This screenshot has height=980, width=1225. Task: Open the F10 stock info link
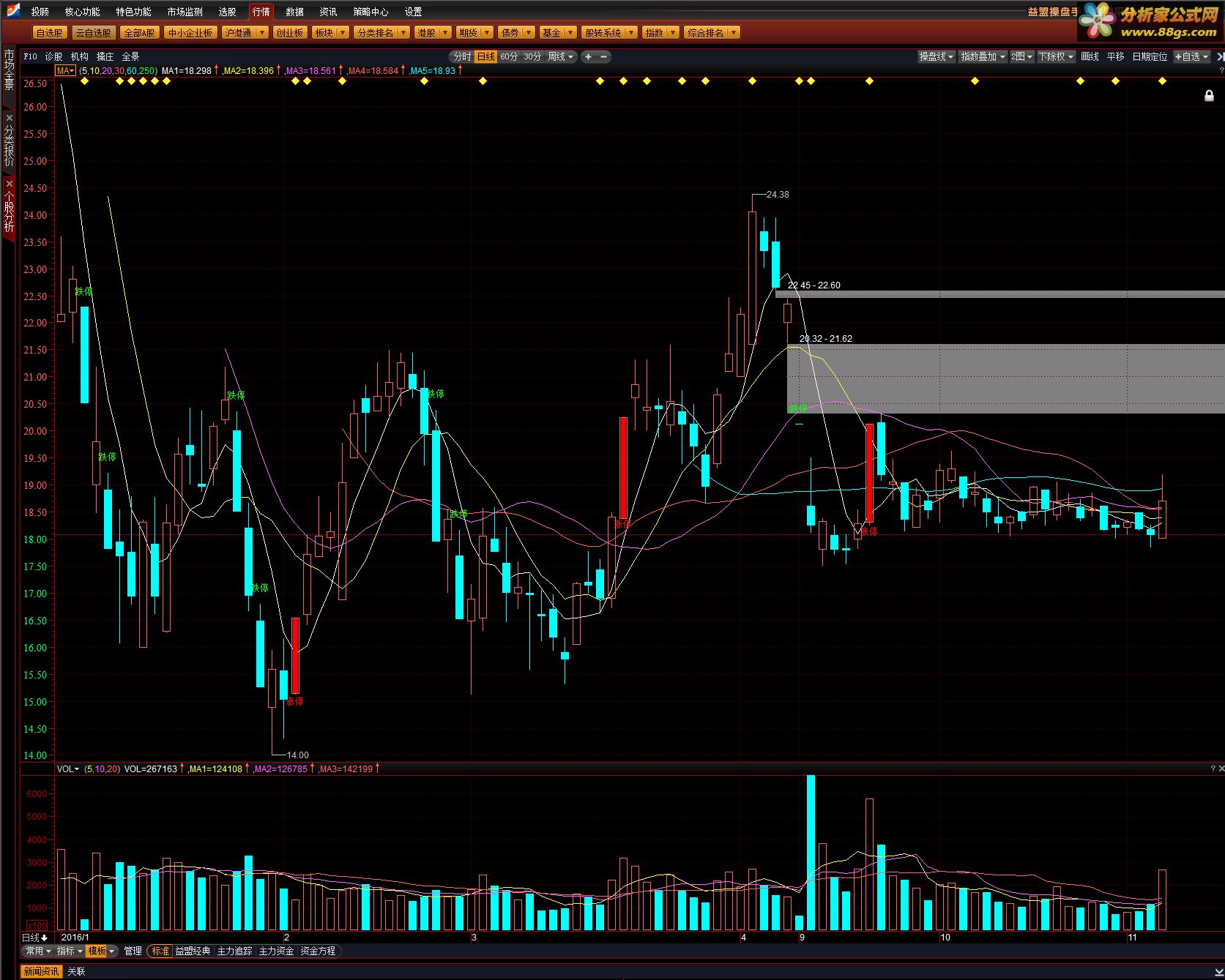tap(30, 56)
